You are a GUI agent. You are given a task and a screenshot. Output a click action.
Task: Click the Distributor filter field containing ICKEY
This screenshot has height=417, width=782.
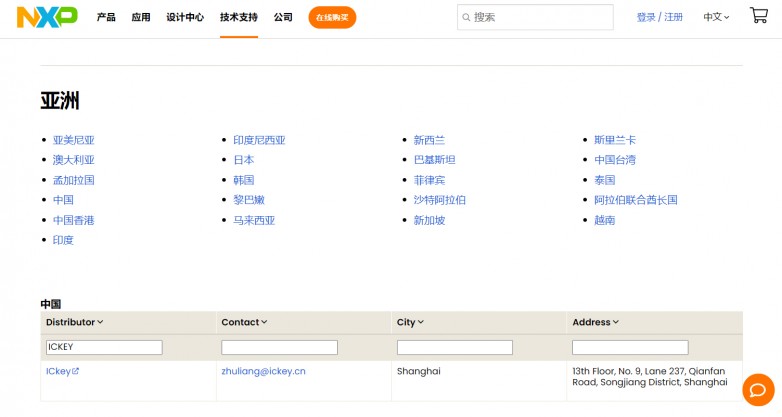pos(104,347)
